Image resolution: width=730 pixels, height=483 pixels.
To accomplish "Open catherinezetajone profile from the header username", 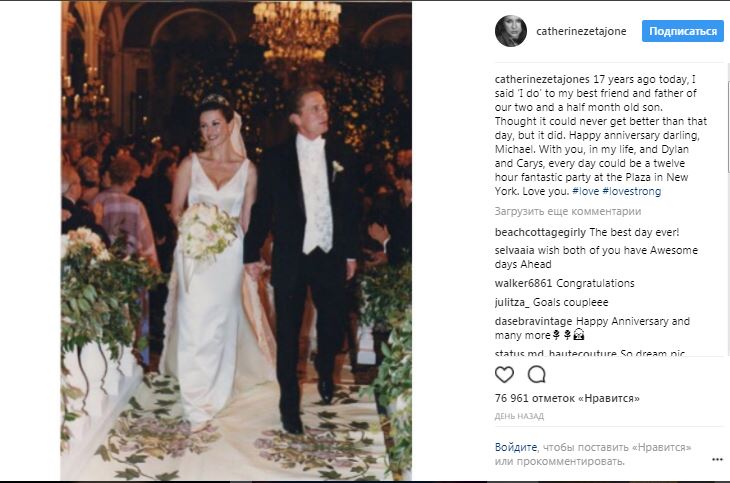I will tap(583, 31).
